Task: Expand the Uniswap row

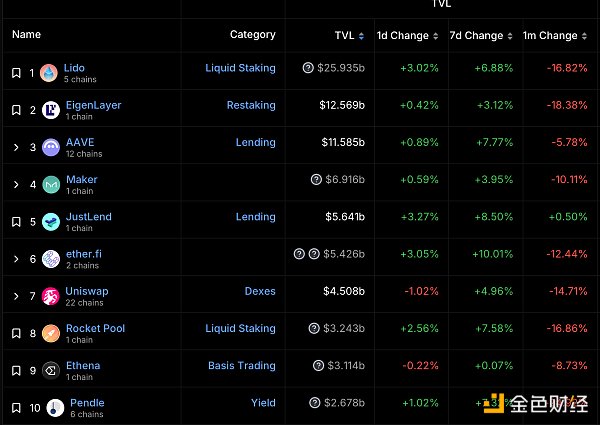Action: point(16,295)
